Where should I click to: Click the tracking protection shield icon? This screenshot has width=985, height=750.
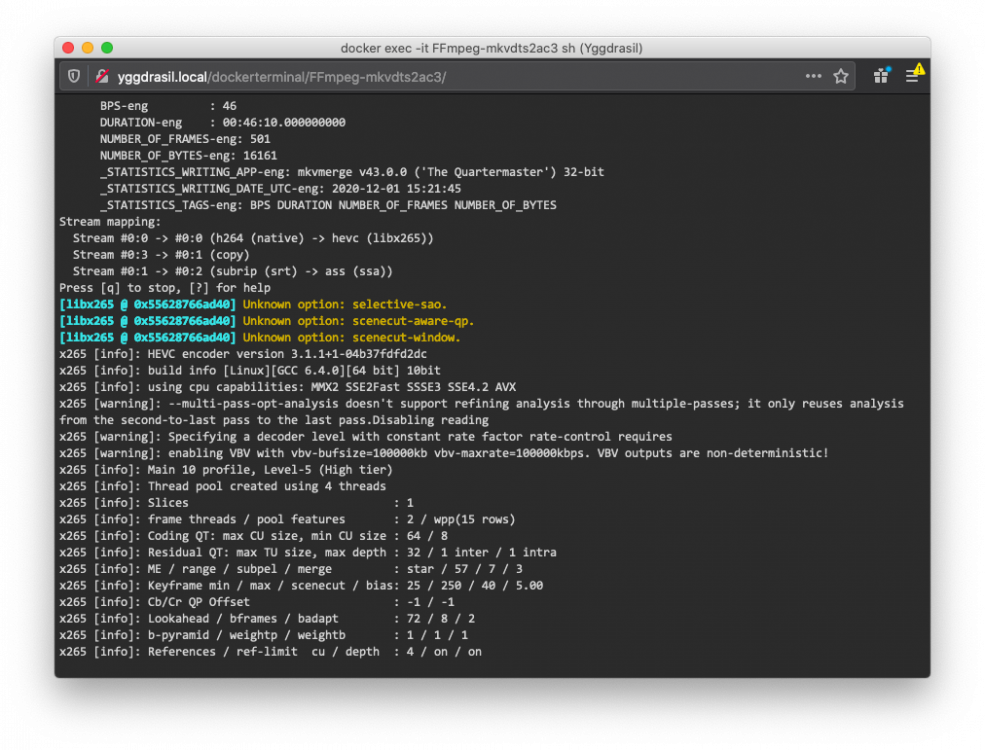(x=74, y=77)
